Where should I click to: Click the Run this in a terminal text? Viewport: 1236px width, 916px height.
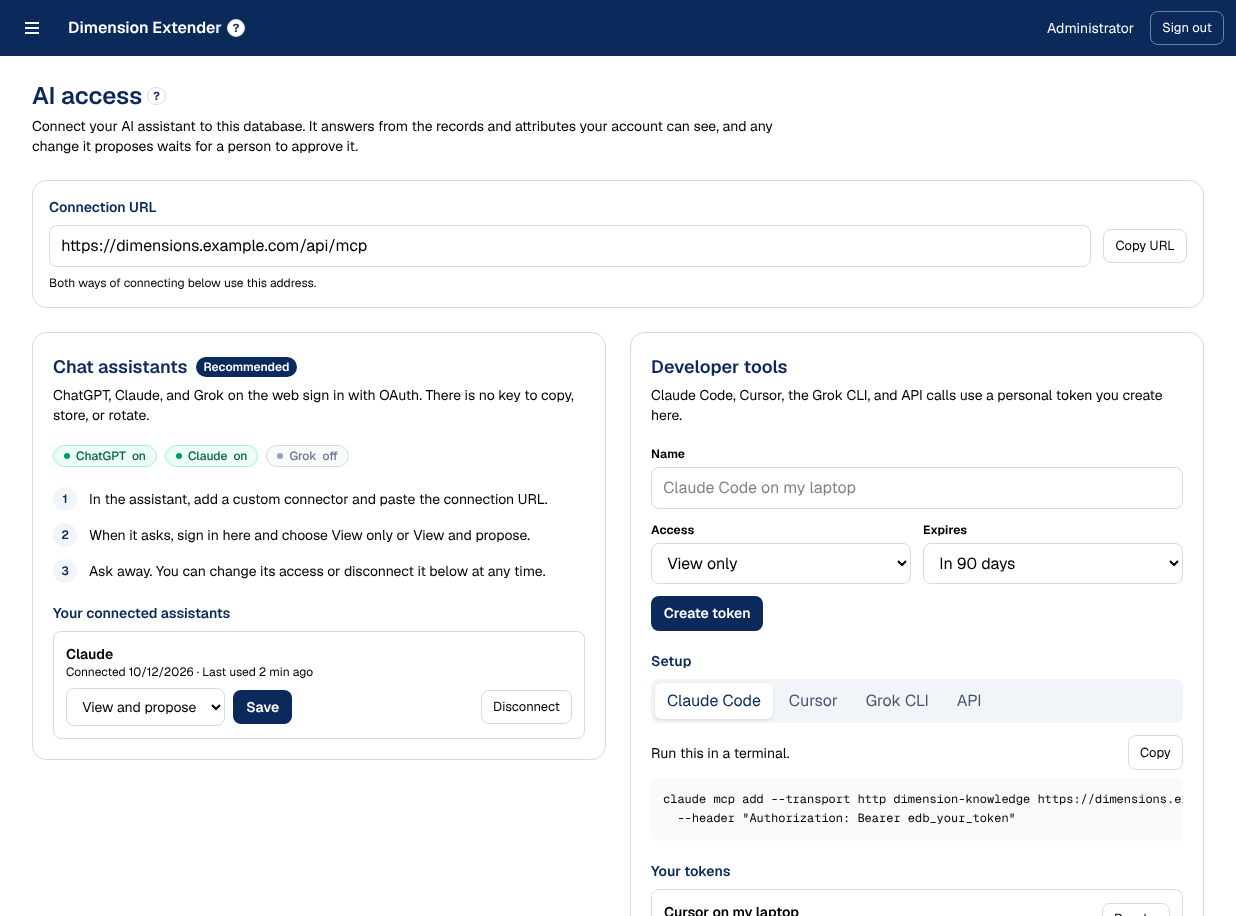pos(720,753)
